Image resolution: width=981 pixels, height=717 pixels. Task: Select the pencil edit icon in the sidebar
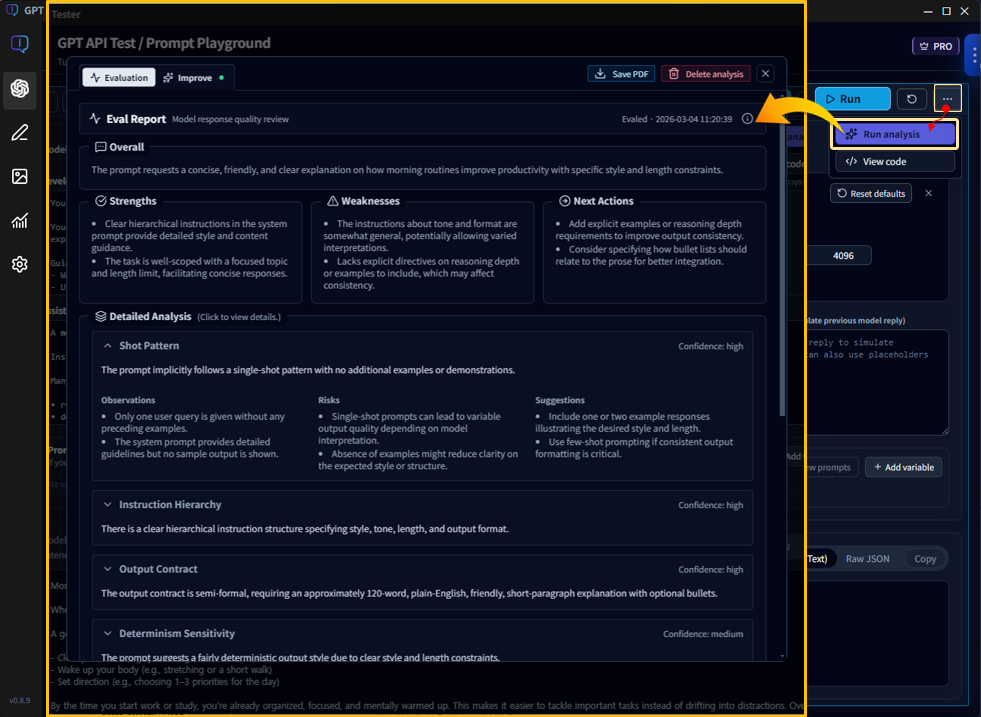click(20, 132)
